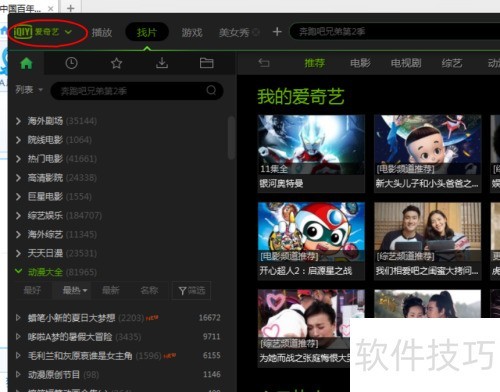This screenshot has width=500, height=392.
Task: Expand the 海外综艺 category
Action: pyautogui.click(x=18, y=235)
